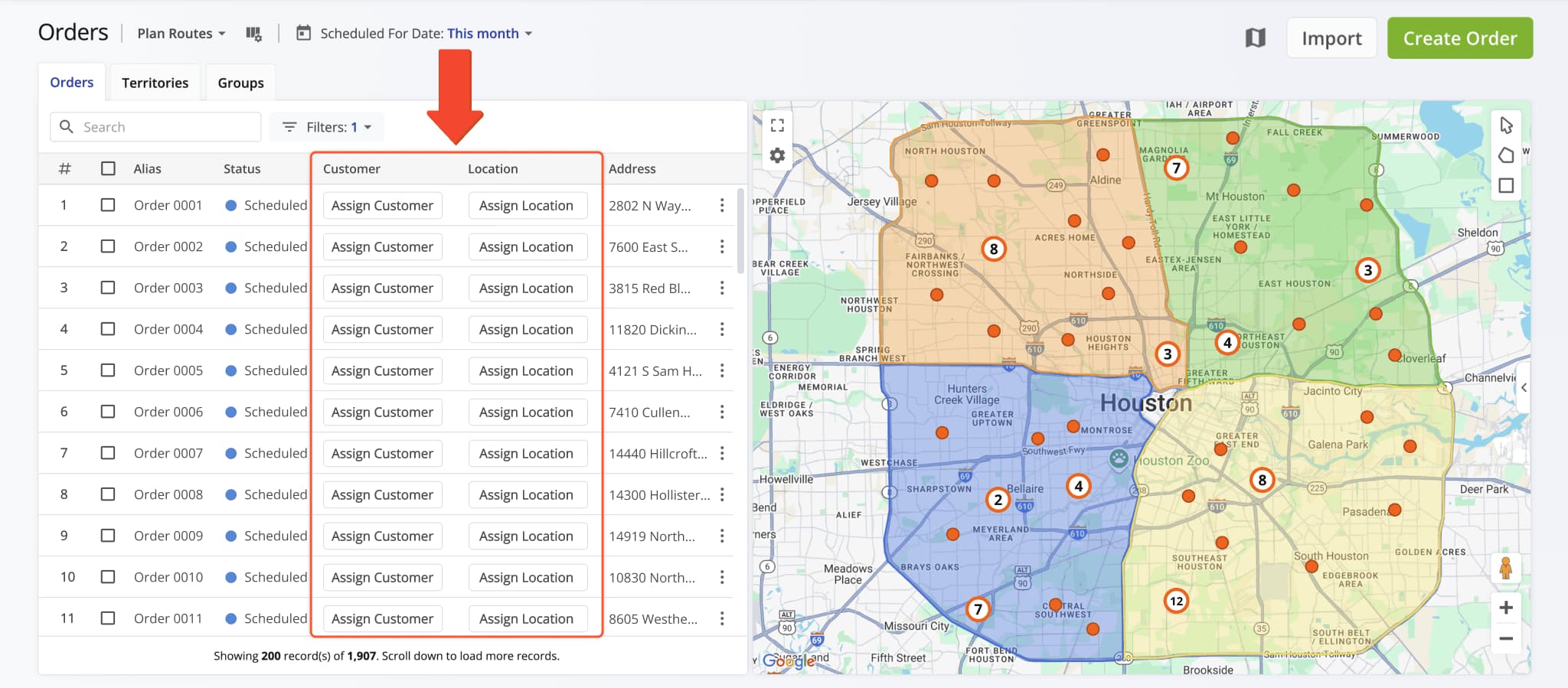1568x688 pixels.
Task: Open row actions menu for Order 0001
Action: 722,205
